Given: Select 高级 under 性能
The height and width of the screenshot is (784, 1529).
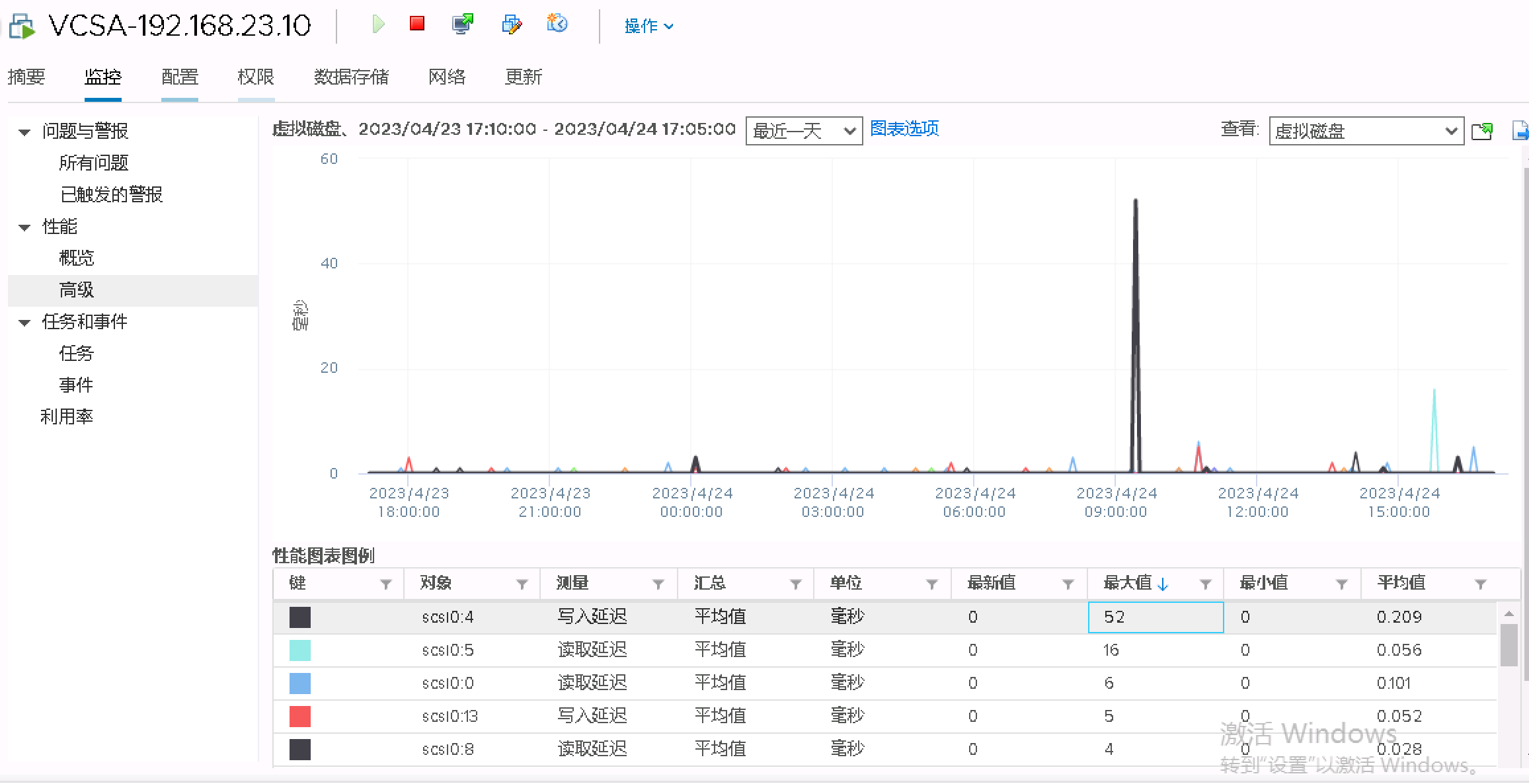Looking at the screenshot, I should click(x=77, y=290).
